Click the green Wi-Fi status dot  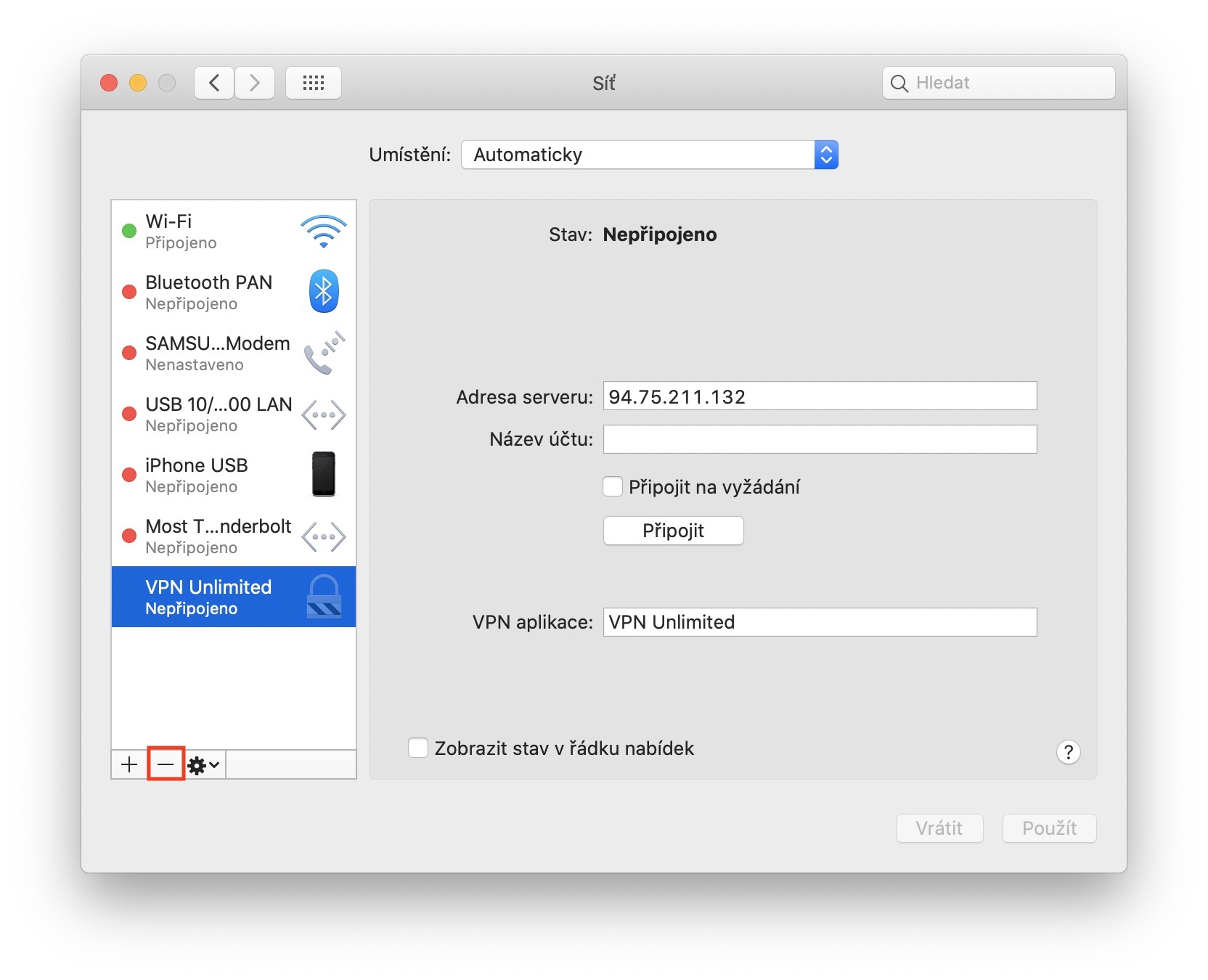click(x=129, y=231)
